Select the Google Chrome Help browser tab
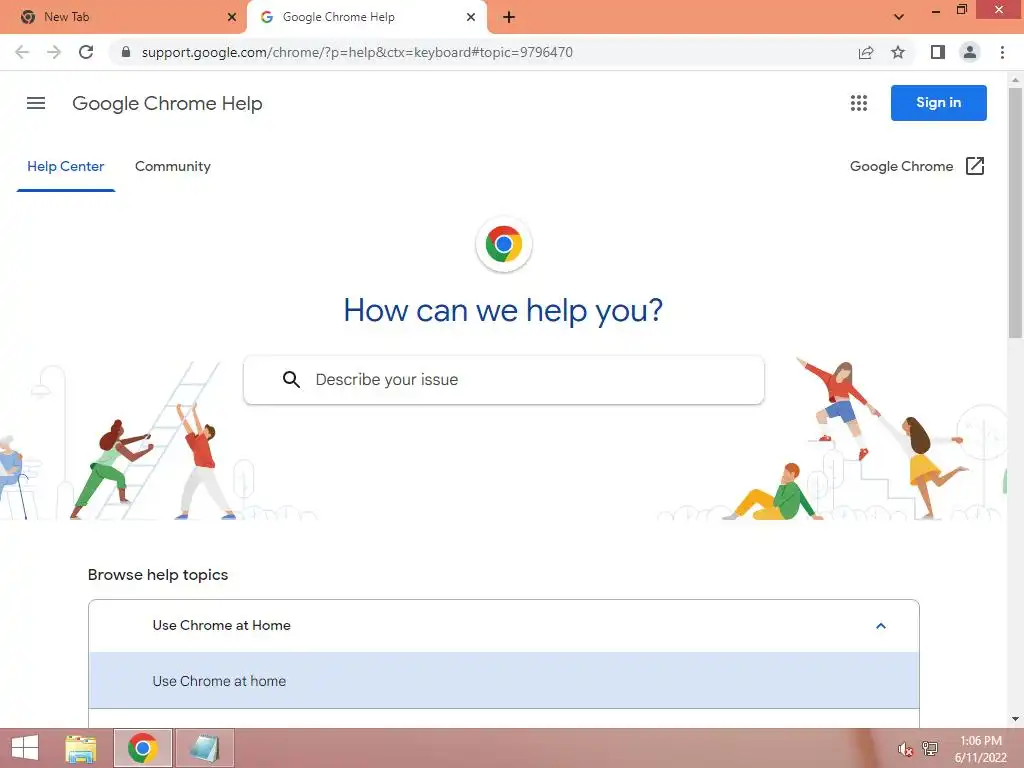Screen dimensions: 1024x768 coord(366,17)
